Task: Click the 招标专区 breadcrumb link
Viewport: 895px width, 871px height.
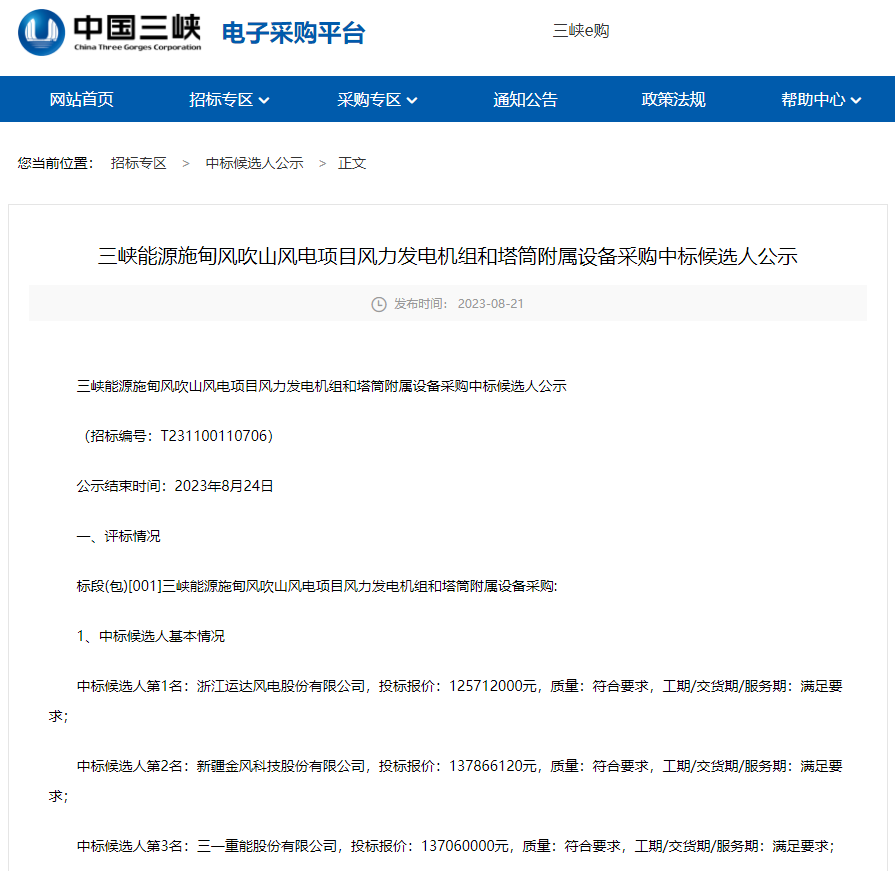Action: pos(139,163)
